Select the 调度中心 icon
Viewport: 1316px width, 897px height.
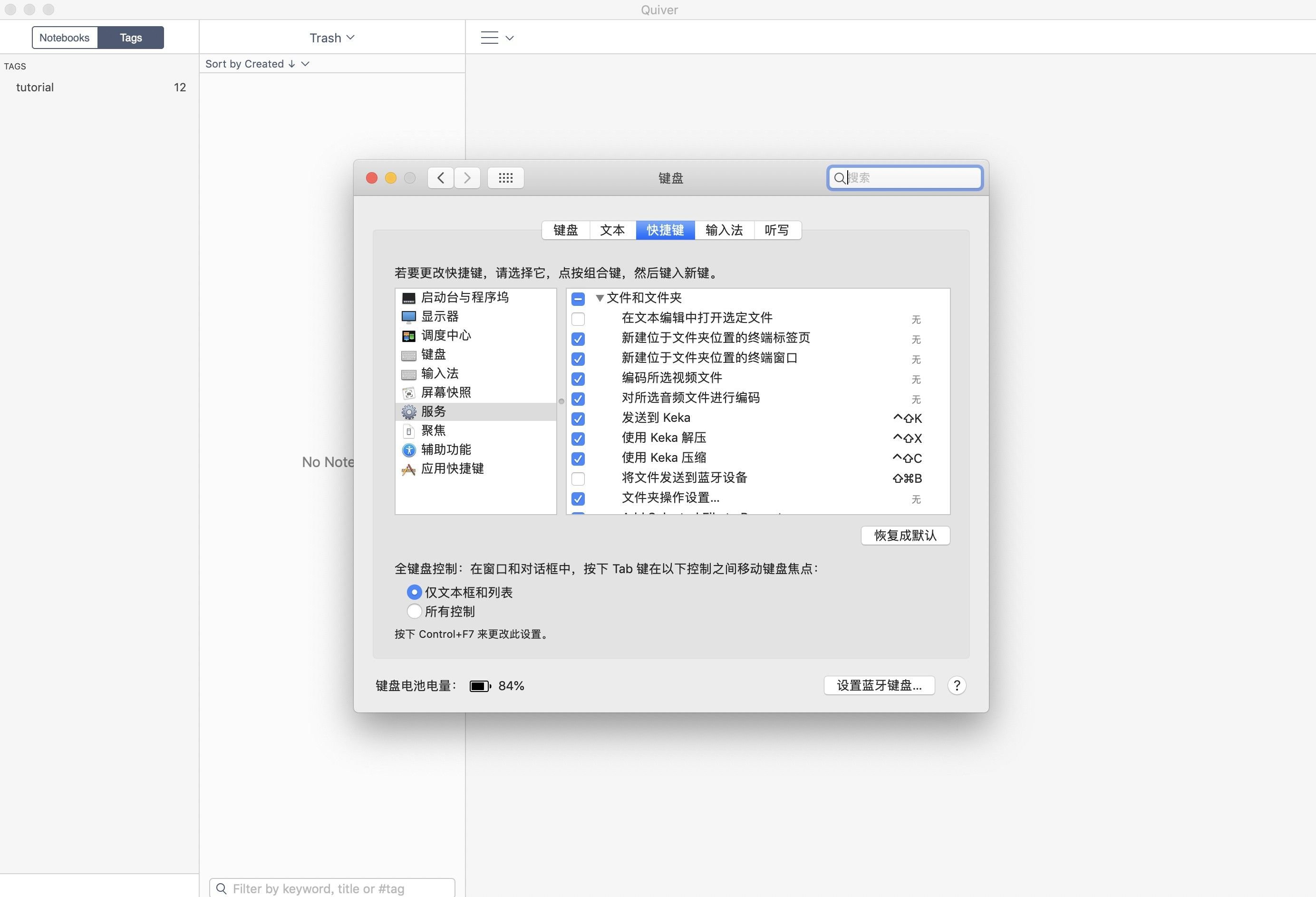point(408,336)
